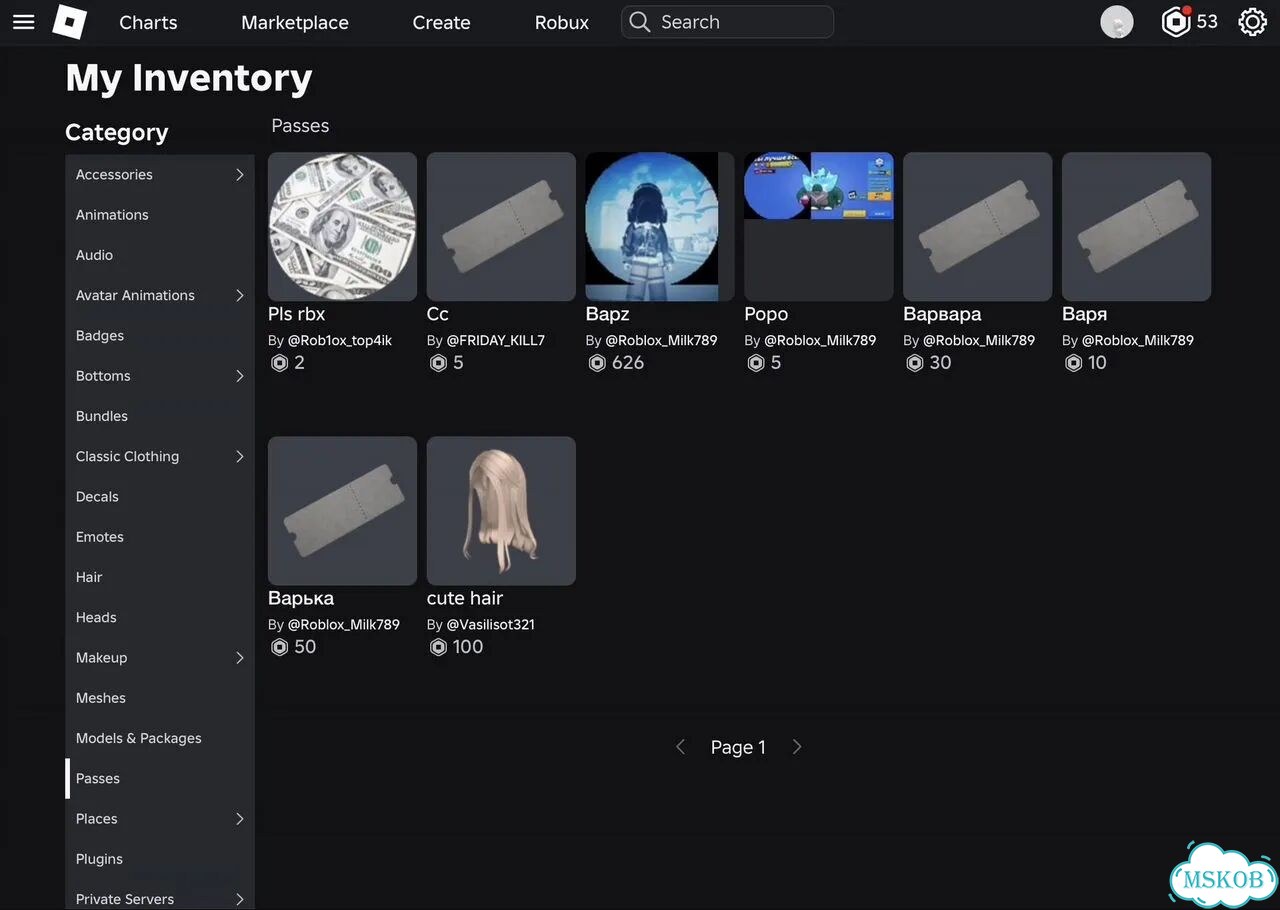1280x910 pixels.
Task: Select the Plugins category
Action: coord(160,859)
